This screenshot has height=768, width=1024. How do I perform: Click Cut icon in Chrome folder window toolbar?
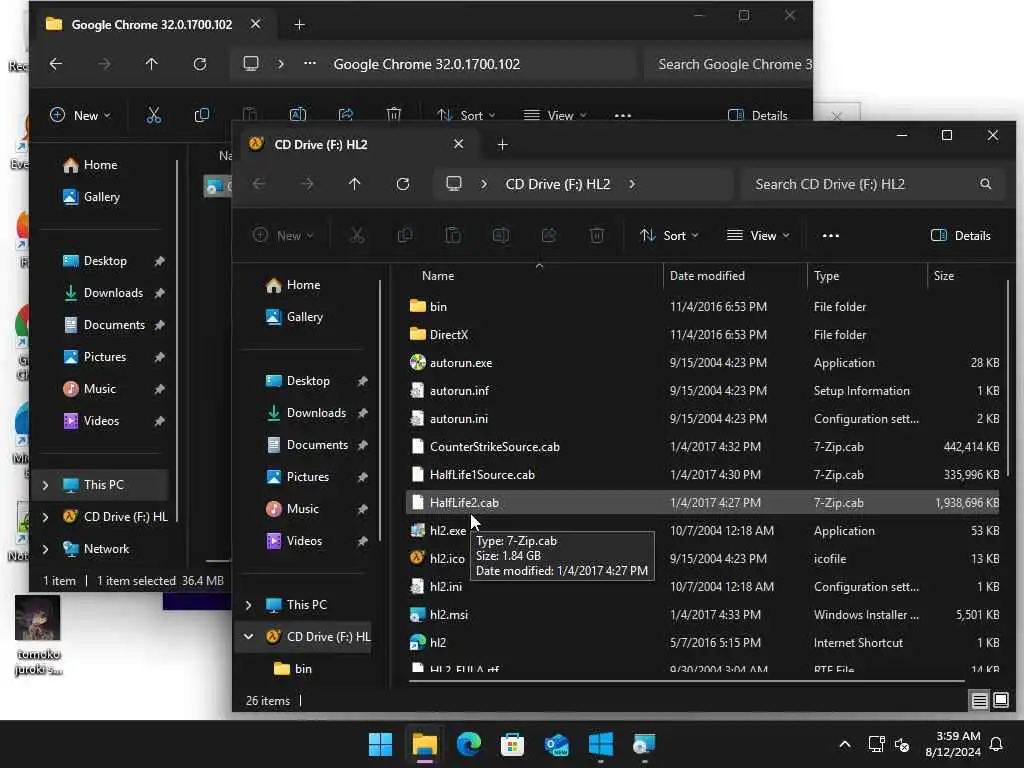point(153,116)
